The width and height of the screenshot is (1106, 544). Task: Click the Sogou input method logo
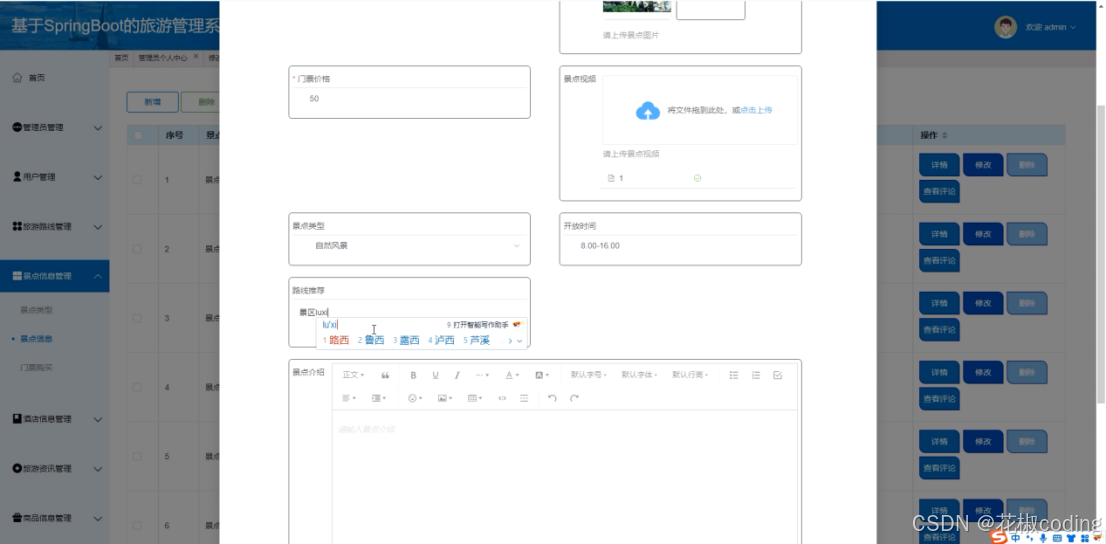[997, 538]
